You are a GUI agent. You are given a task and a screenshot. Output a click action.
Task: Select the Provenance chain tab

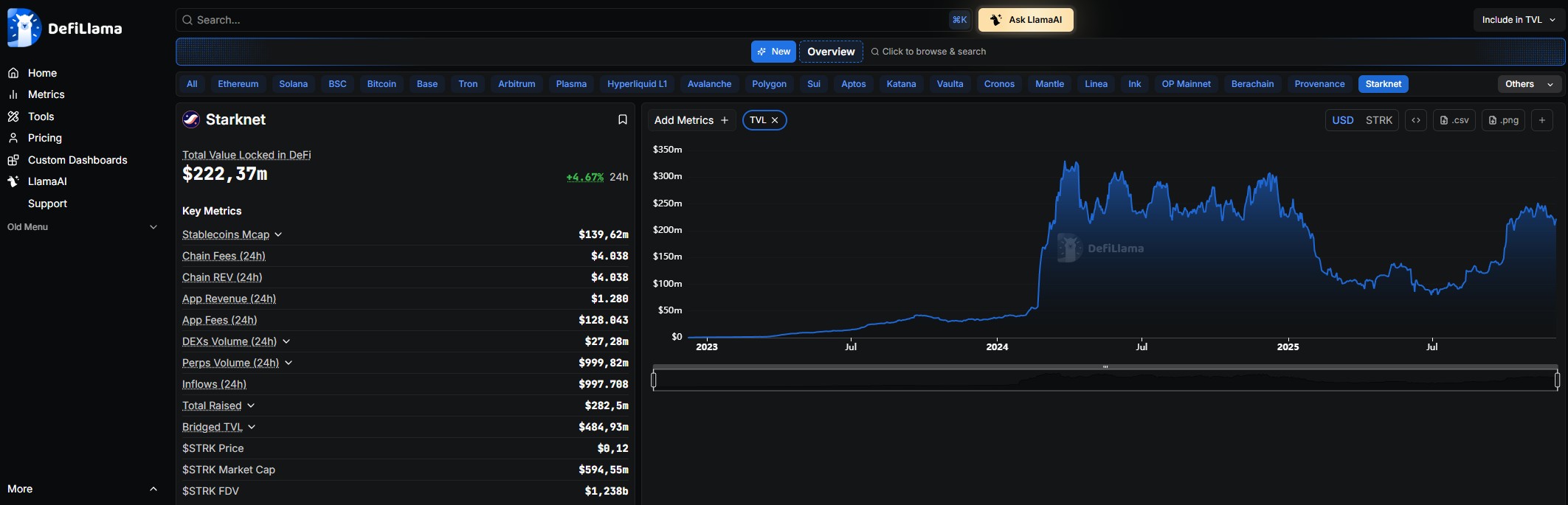point(1319,84)
